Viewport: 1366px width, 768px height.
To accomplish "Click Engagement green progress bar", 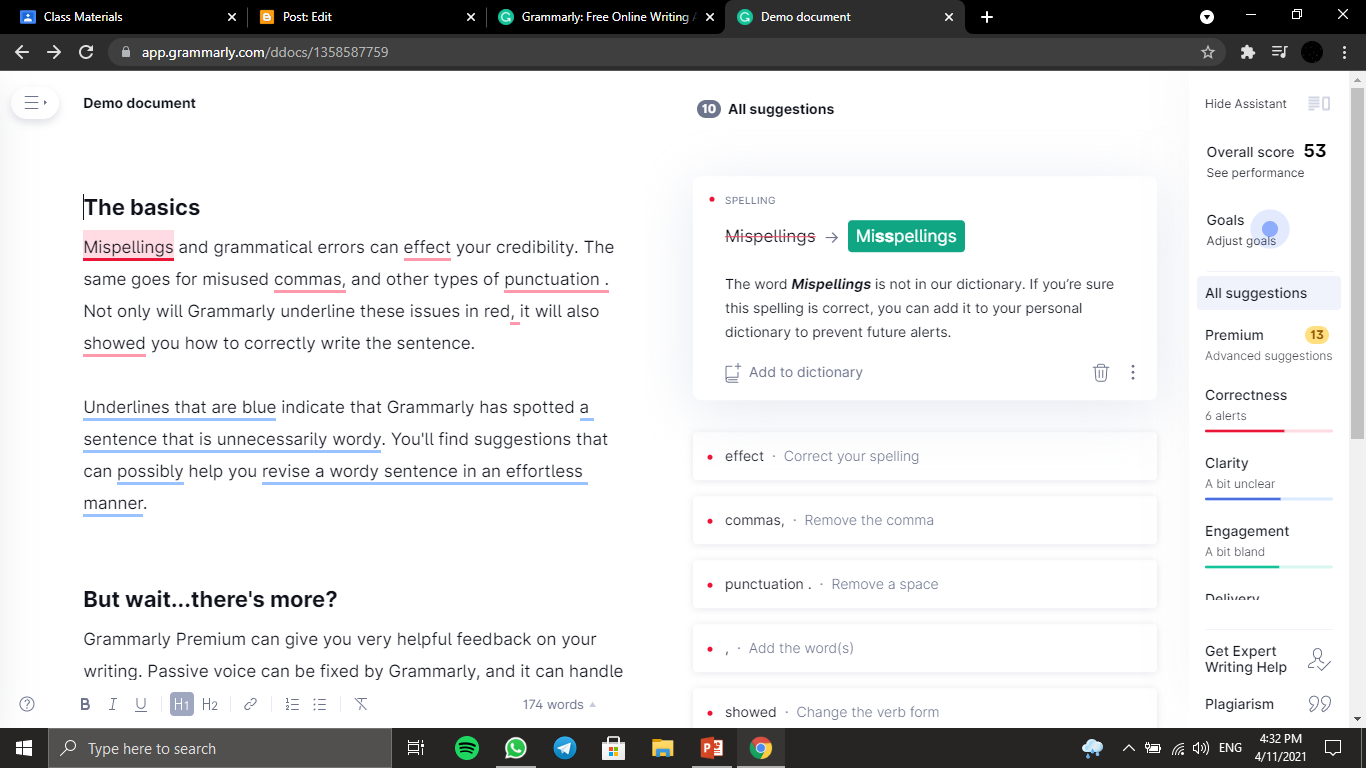I will [1269, 567].
